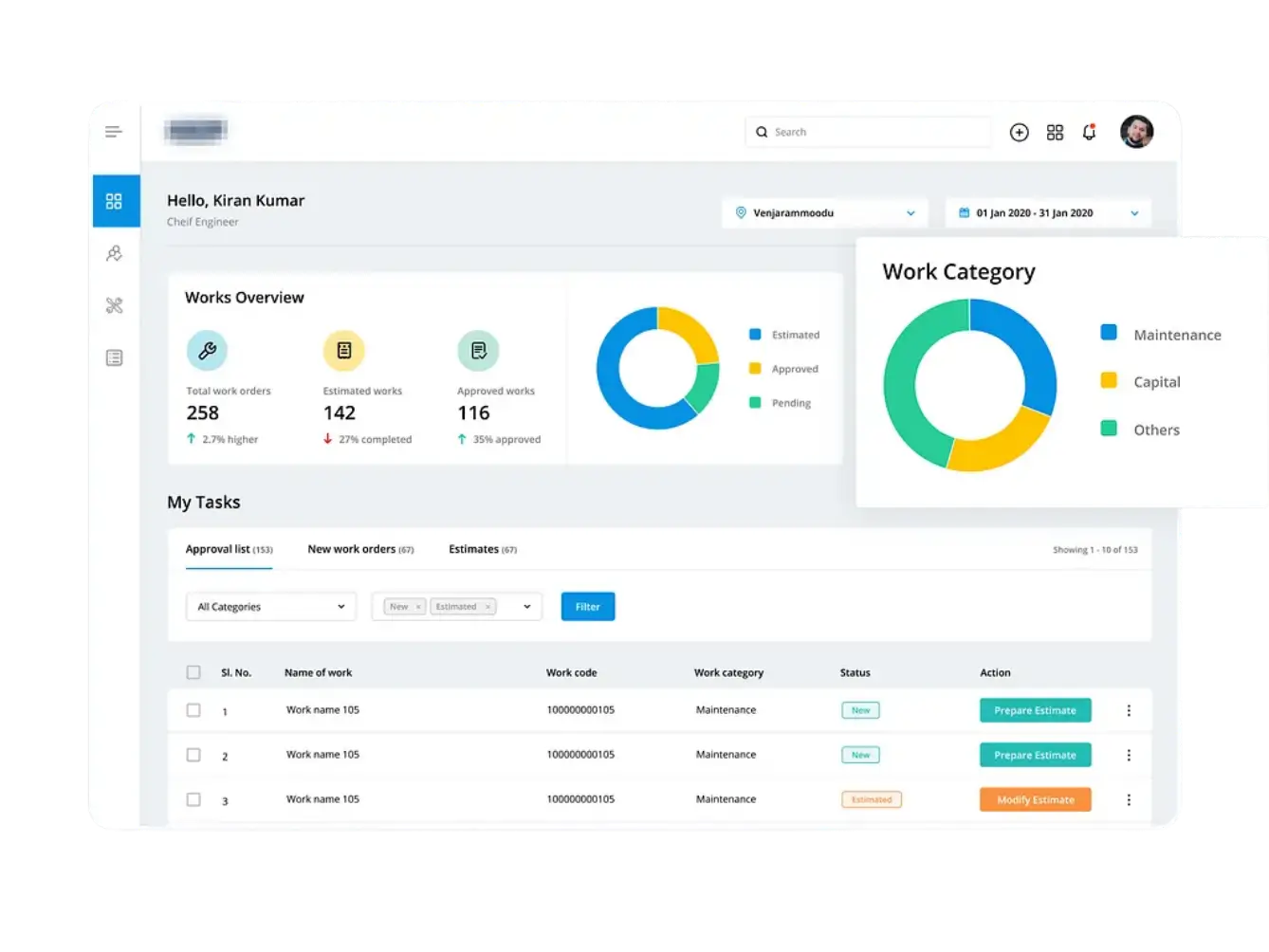Open the list document icon in sidebar
This screenshot has height=952, width=1269.
[x=114, y=357]
